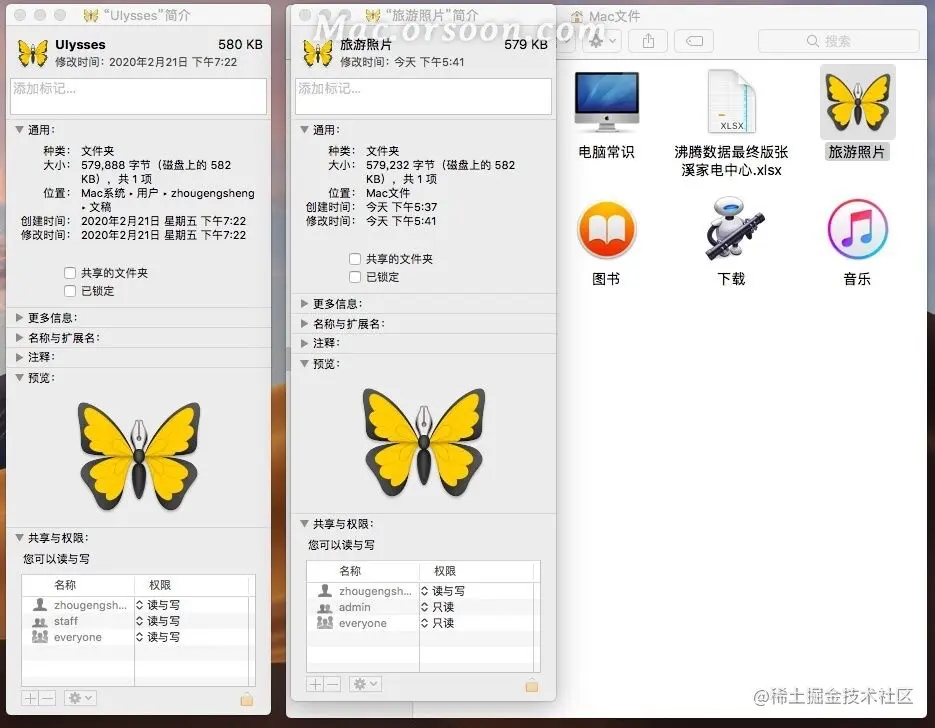Screen dimensions: 935x728
Task: Click the 搜索 search field in Finder
Action: tap(838, 41)
